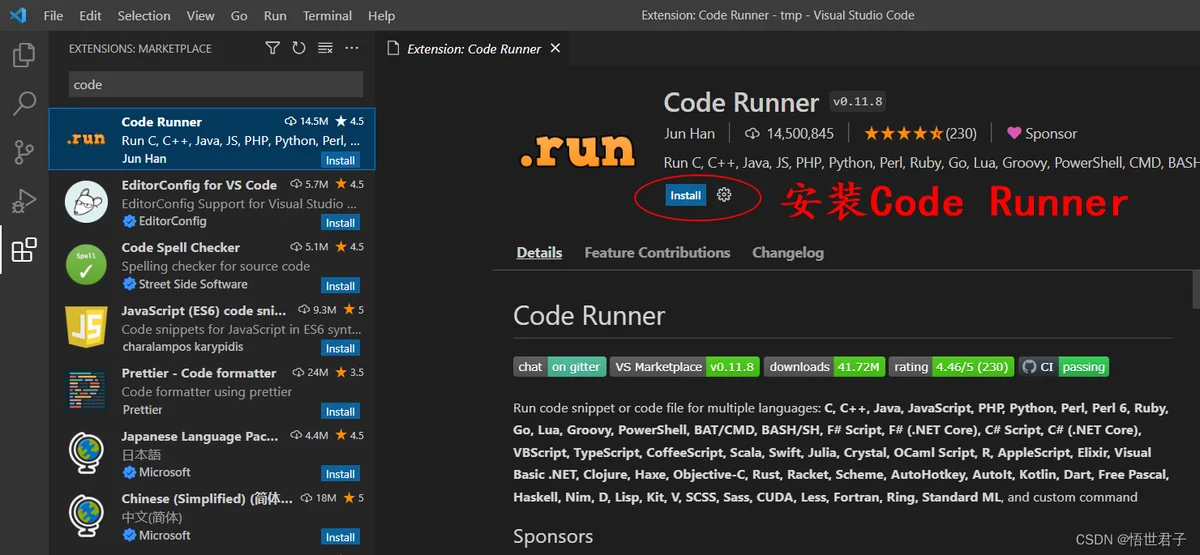The image size is (1200, 555).
Task: Open the Extensions view icon
Action: (24, 250)
